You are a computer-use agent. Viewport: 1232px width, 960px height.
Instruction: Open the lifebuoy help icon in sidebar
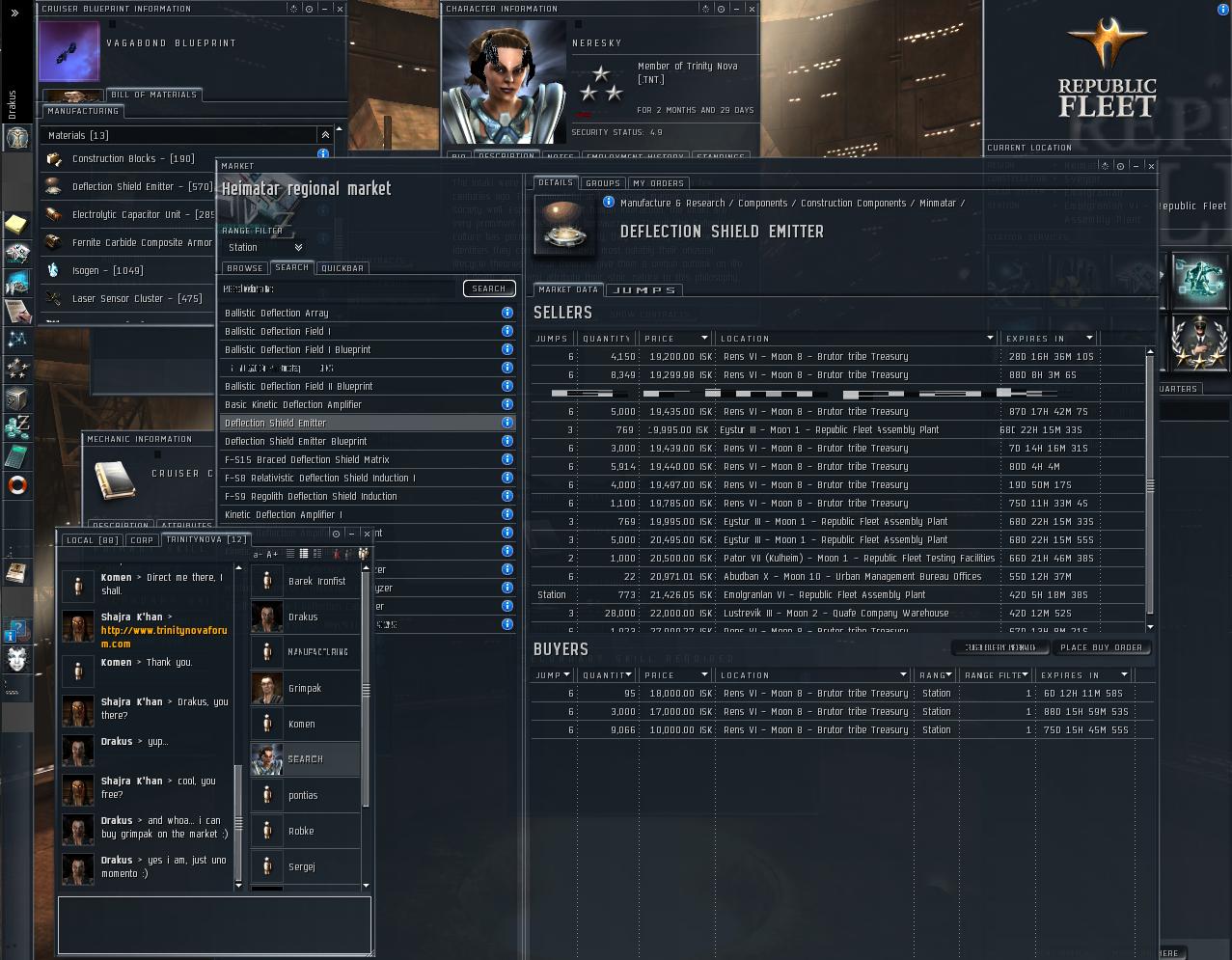click(x=16, y=485)
